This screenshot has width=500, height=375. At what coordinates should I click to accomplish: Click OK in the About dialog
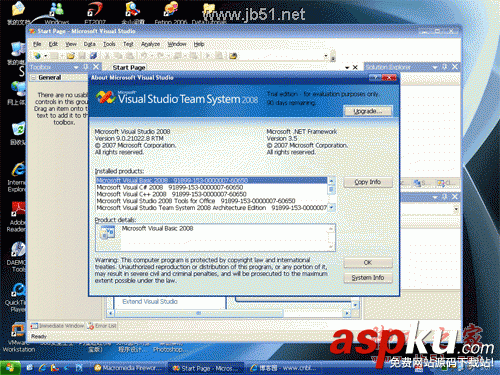[x=368, y=263]
